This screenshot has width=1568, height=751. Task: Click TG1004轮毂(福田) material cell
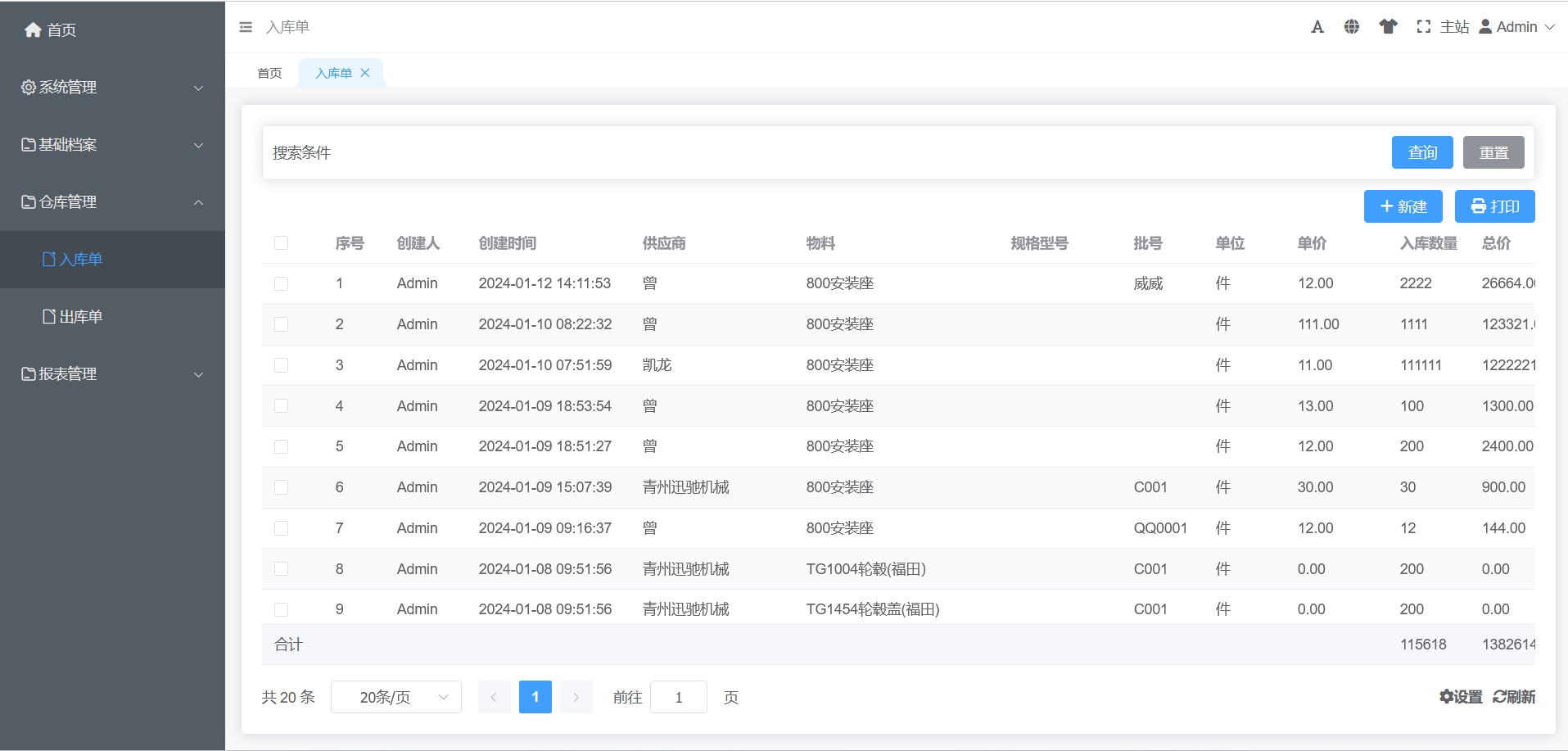[866, 569]
